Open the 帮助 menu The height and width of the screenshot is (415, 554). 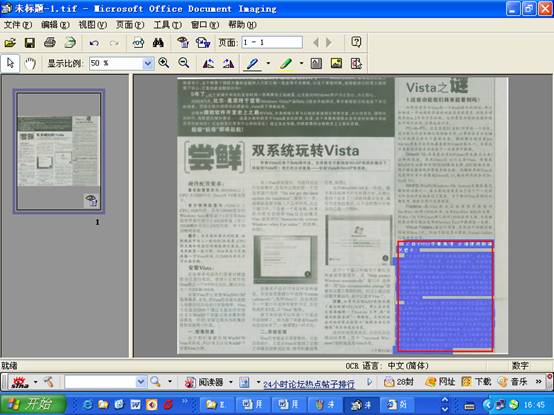[x=242, y=25]
